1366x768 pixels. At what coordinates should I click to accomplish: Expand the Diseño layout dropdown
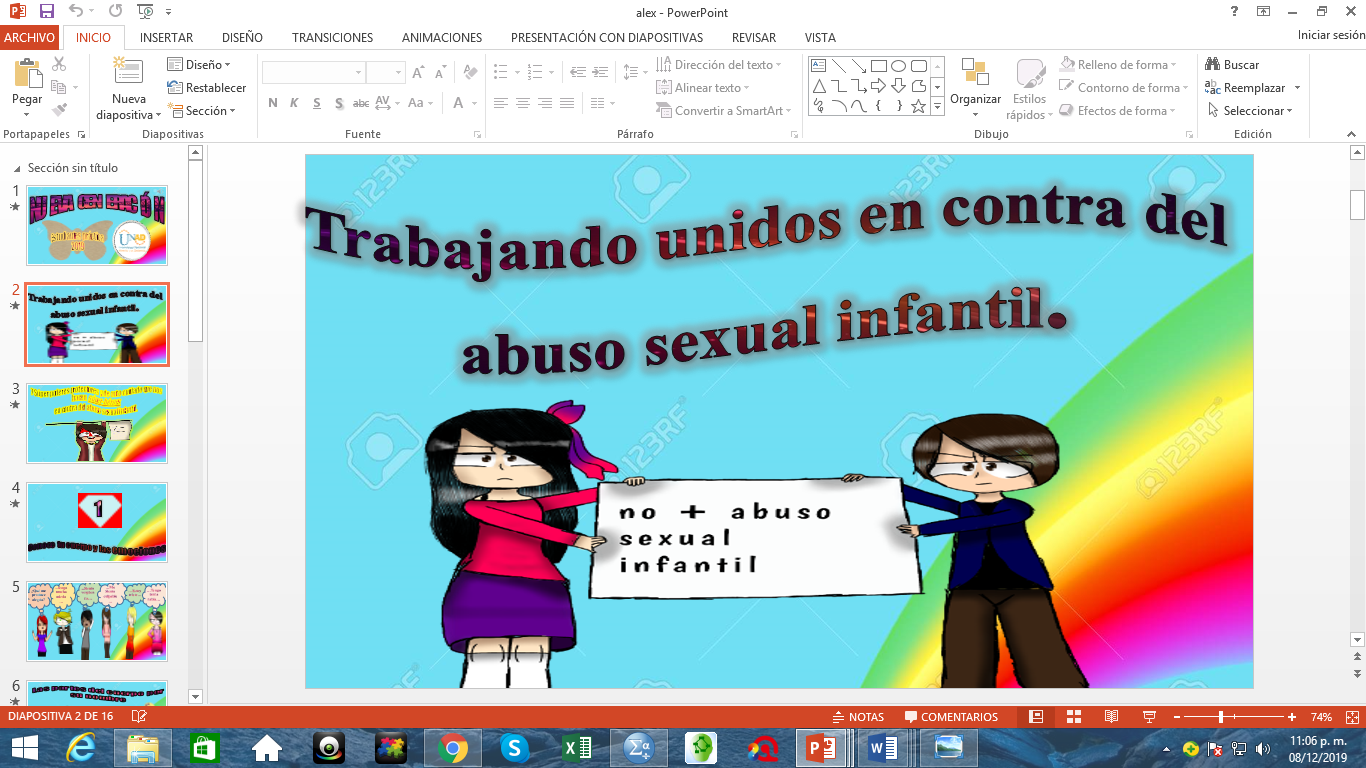(x=199, y=65)
